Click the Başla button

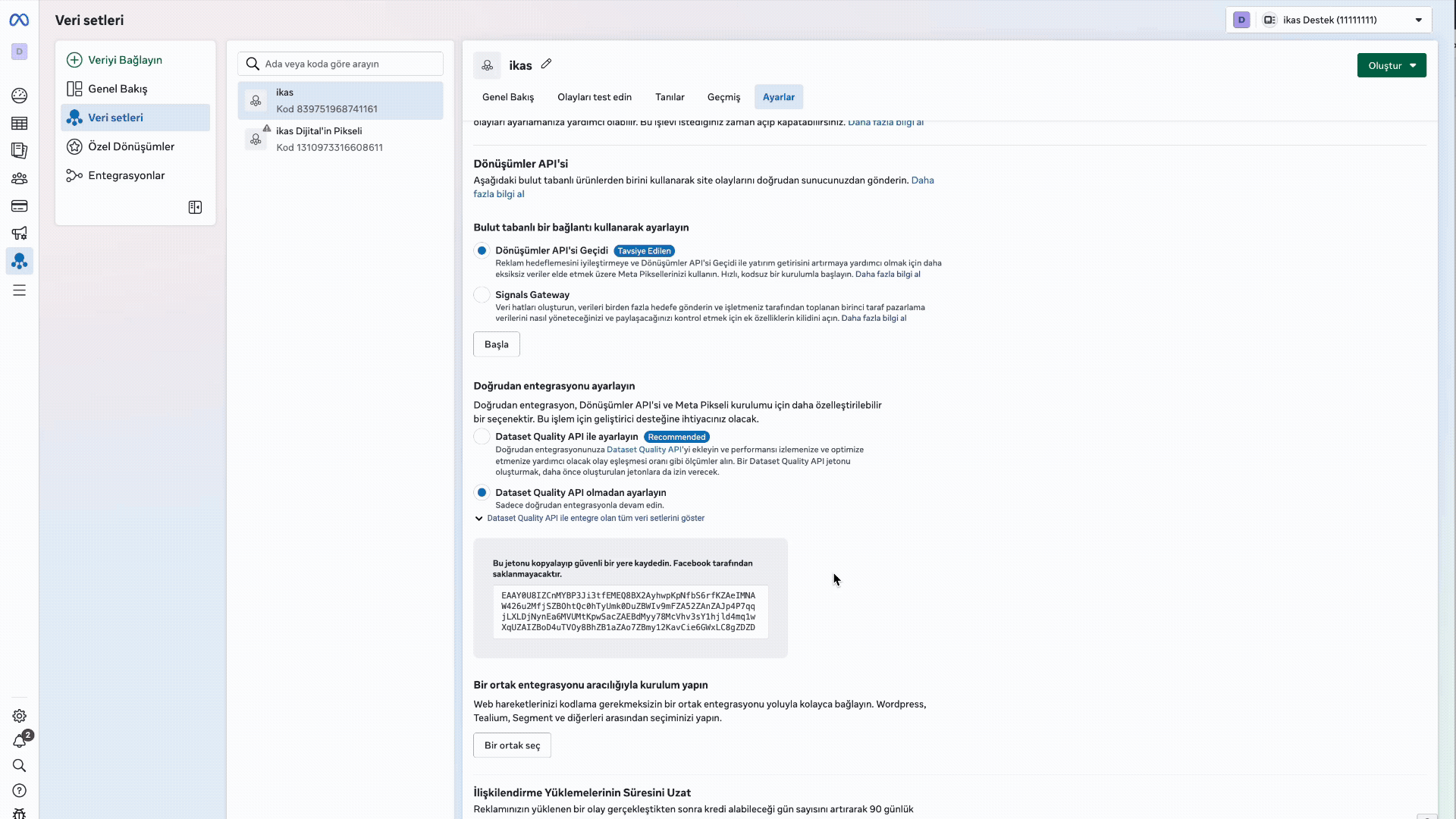(496, 344)
